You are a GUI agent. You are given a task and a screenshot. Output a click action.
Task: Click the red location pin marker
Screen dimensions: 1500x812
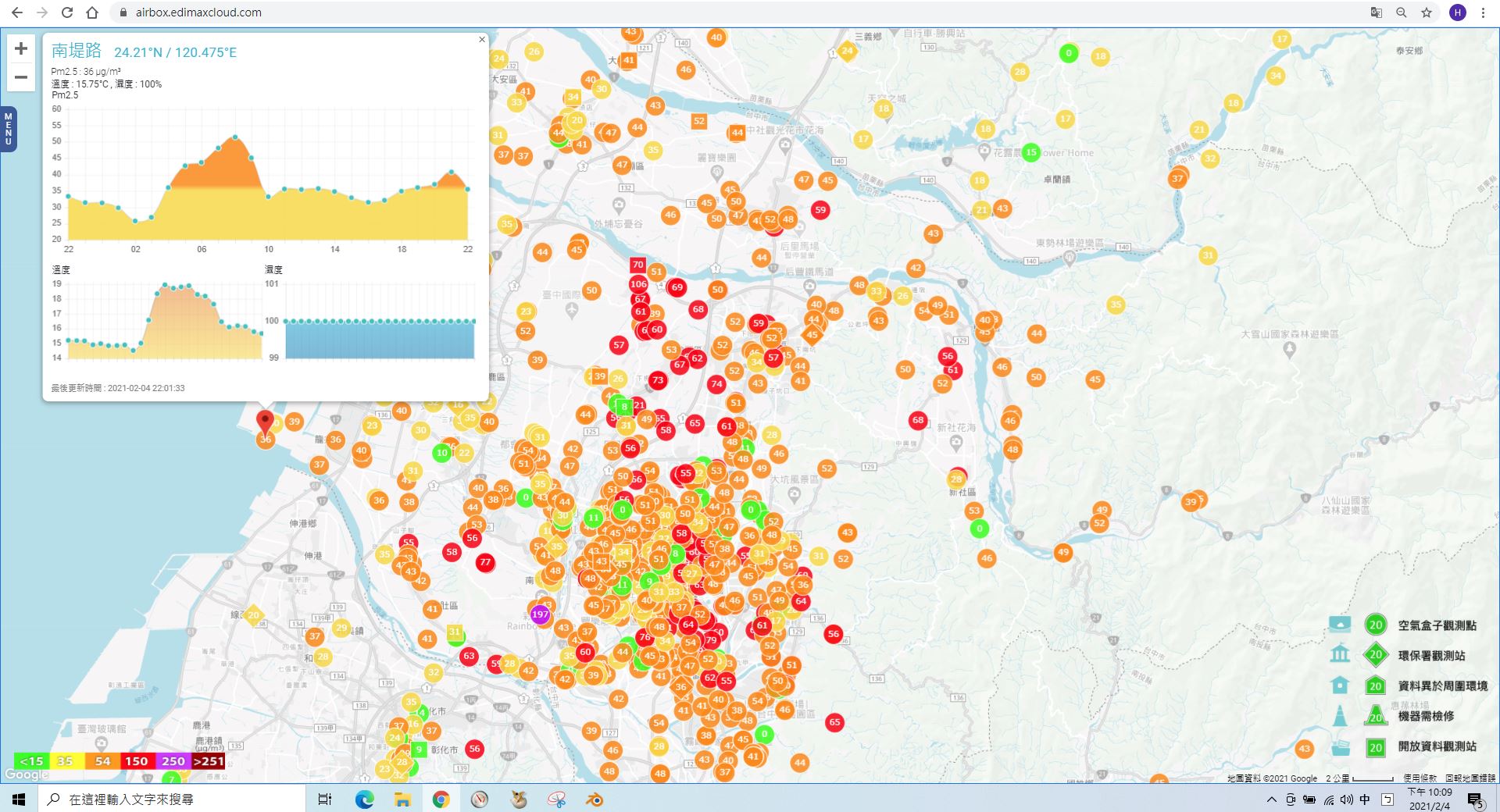[x=266, y=422]
